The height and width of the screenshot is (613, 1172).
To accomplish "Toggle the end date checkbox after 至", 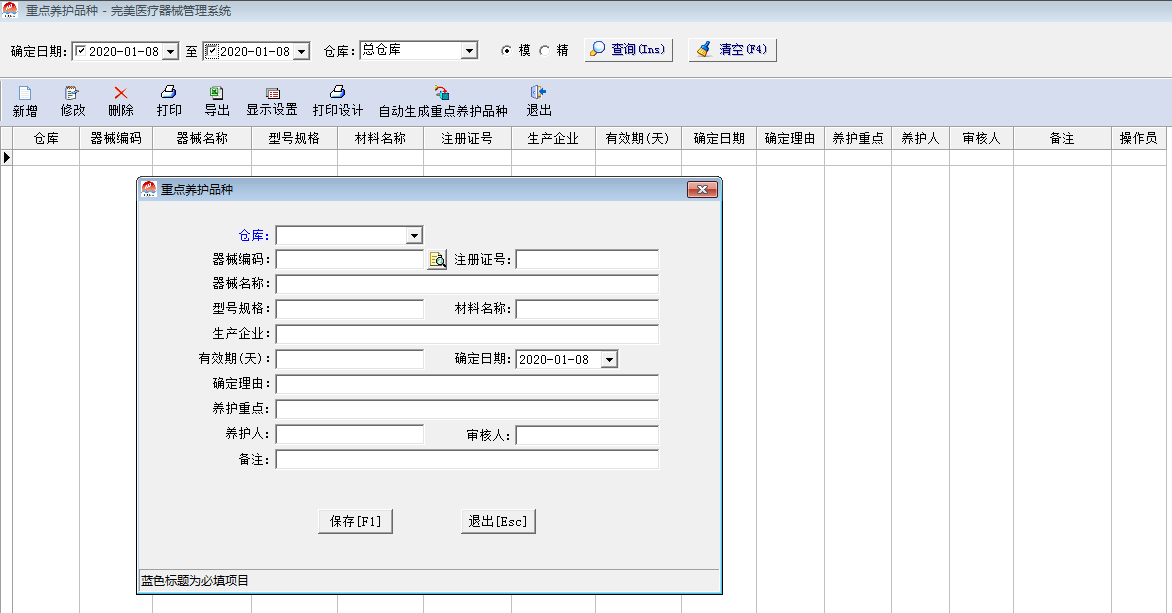I will pyautogui.click(x=211, y=51).
